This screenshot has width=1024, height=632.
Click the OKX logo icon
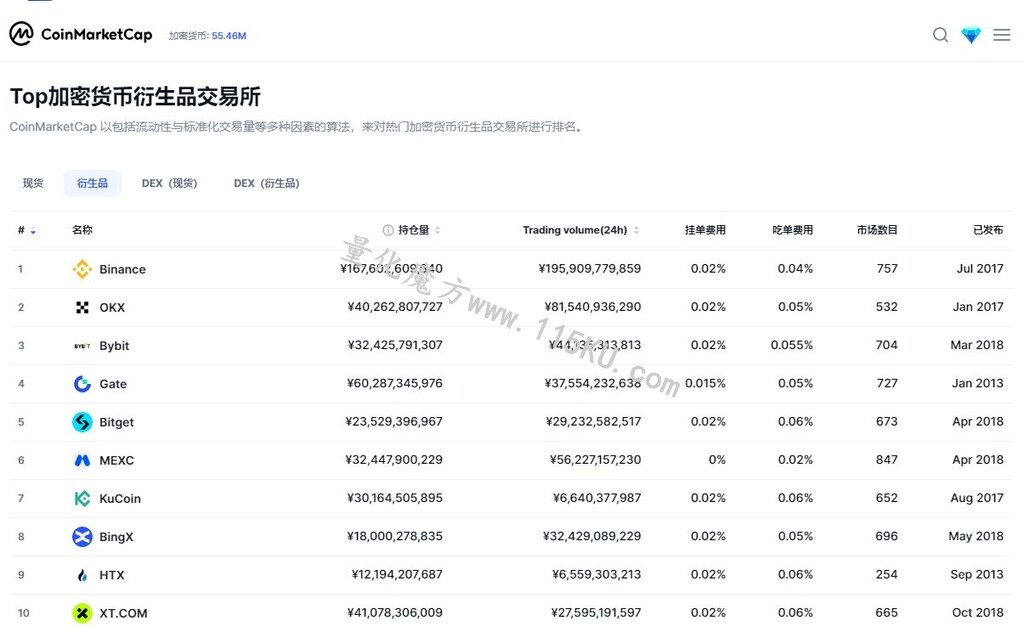(x=82, y=308)
